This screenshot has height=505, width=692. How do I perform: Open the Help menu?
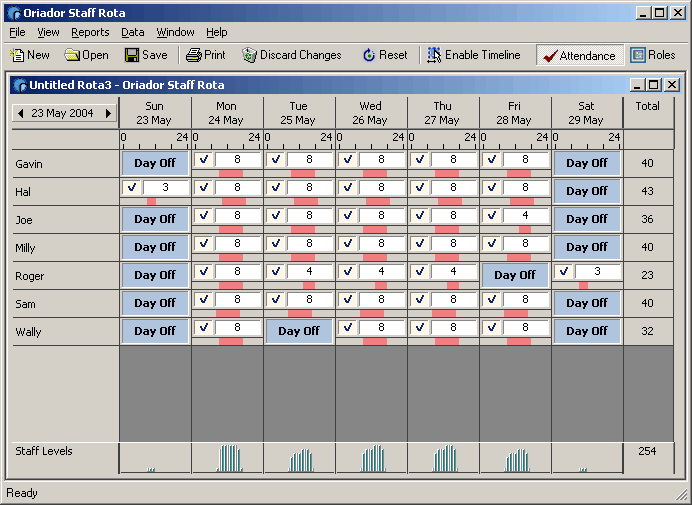click(x=217, y=32)
